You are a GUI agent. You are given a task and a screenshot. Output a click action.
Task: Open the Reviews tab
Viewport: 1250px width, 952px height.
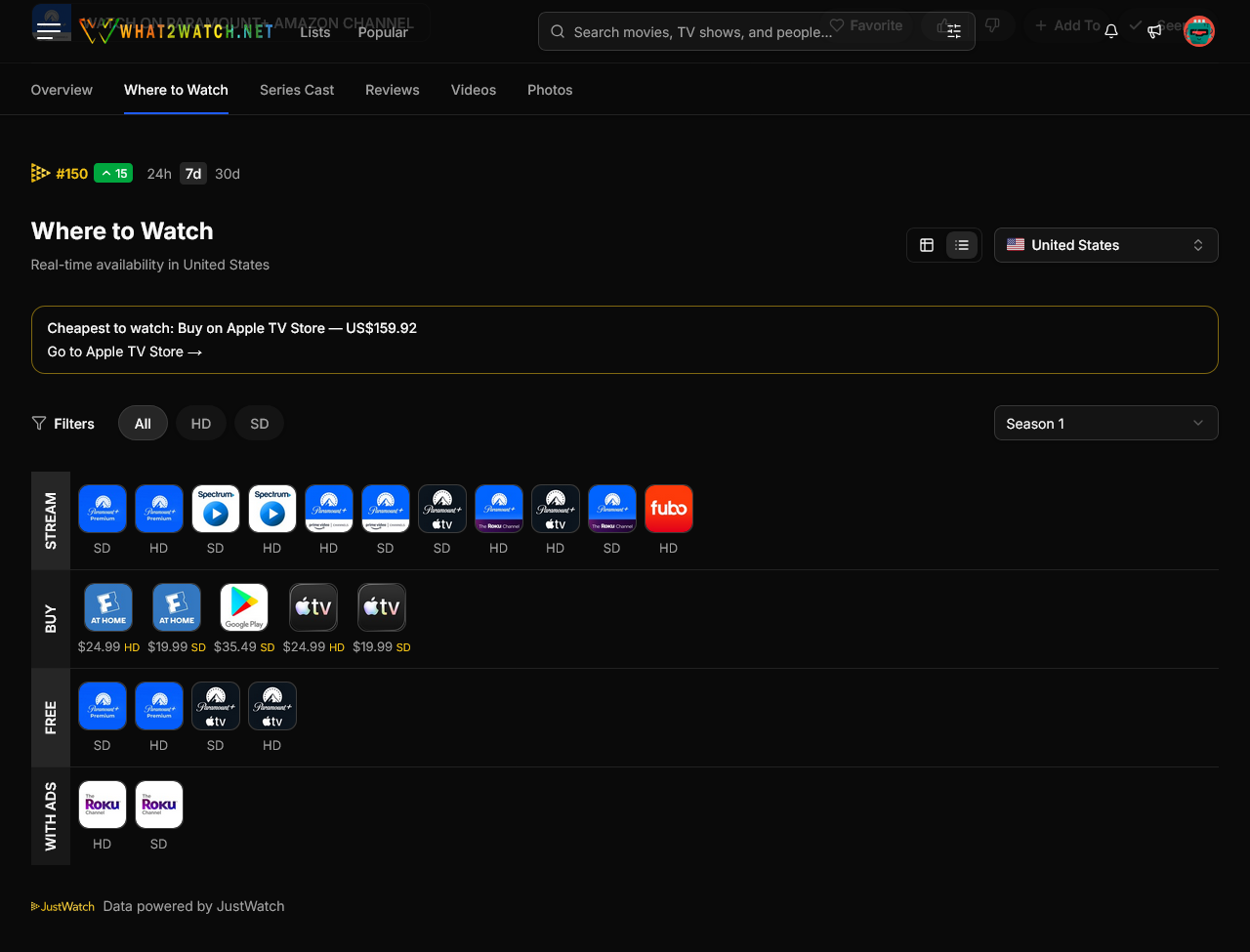(393, 90)
